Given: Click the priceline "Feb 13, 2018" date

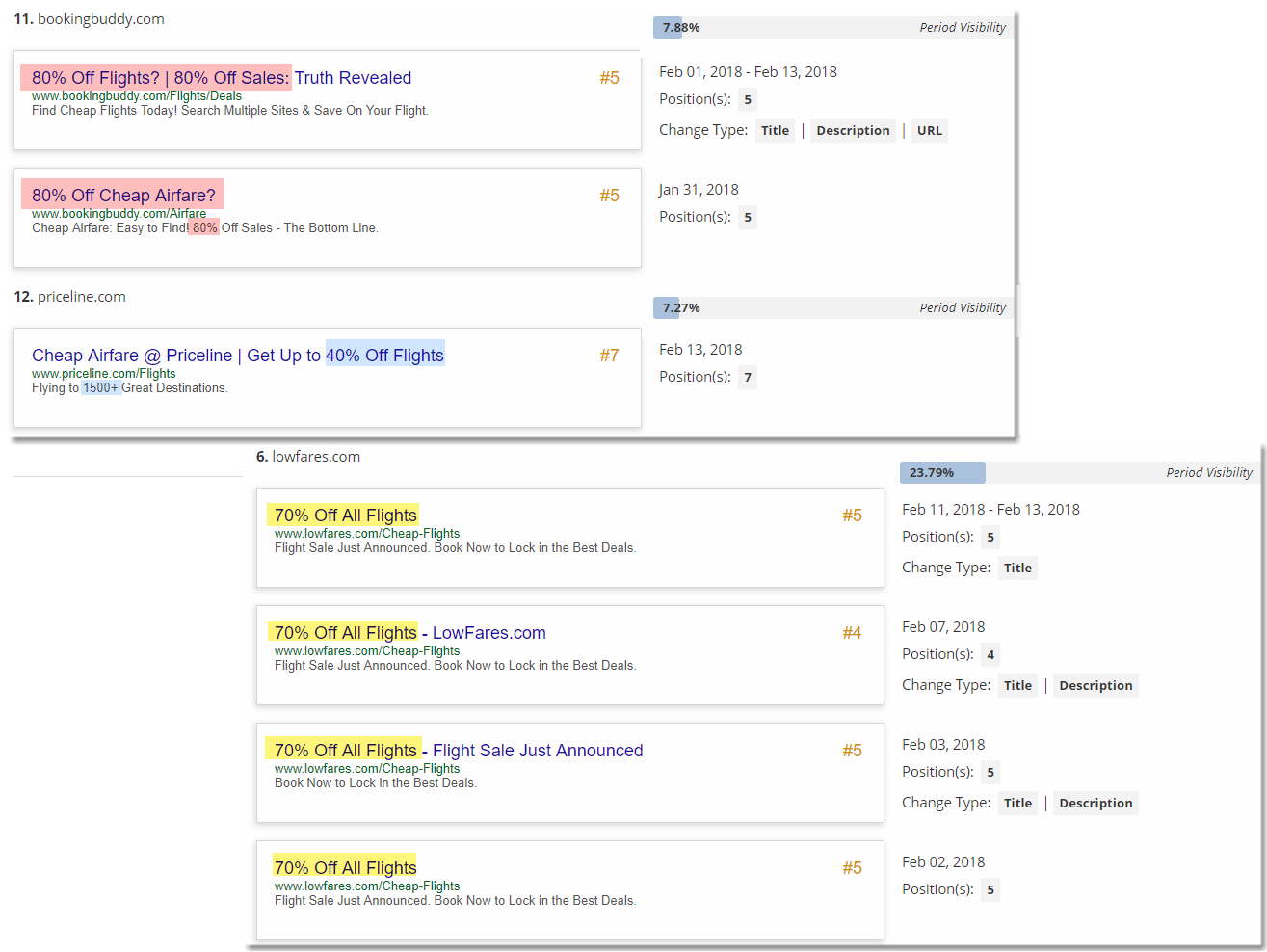Looking at the screenshot, I should coord(700,350).
